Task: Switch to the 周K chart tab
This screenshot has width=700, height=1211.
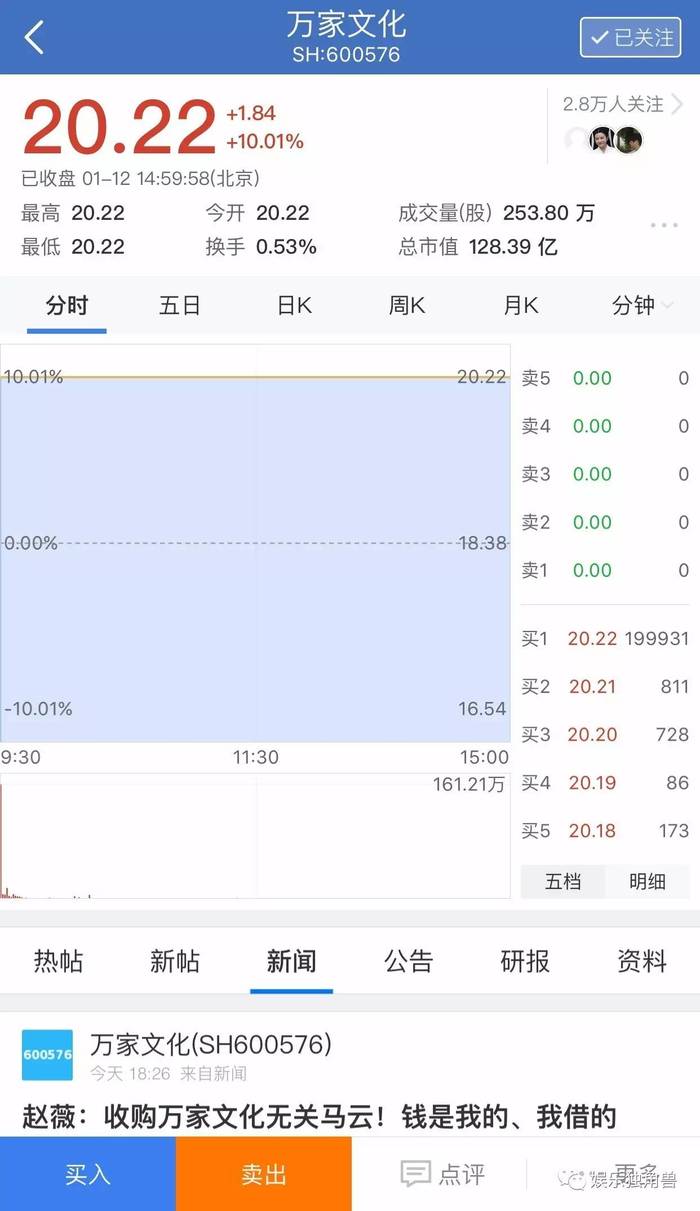Action: tap(407, 306)
